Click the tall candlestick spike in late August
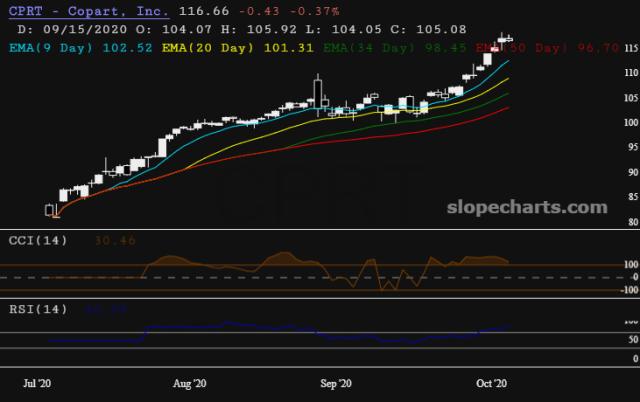The width and height of the screenshot is (640, 402). coord(319,93)
